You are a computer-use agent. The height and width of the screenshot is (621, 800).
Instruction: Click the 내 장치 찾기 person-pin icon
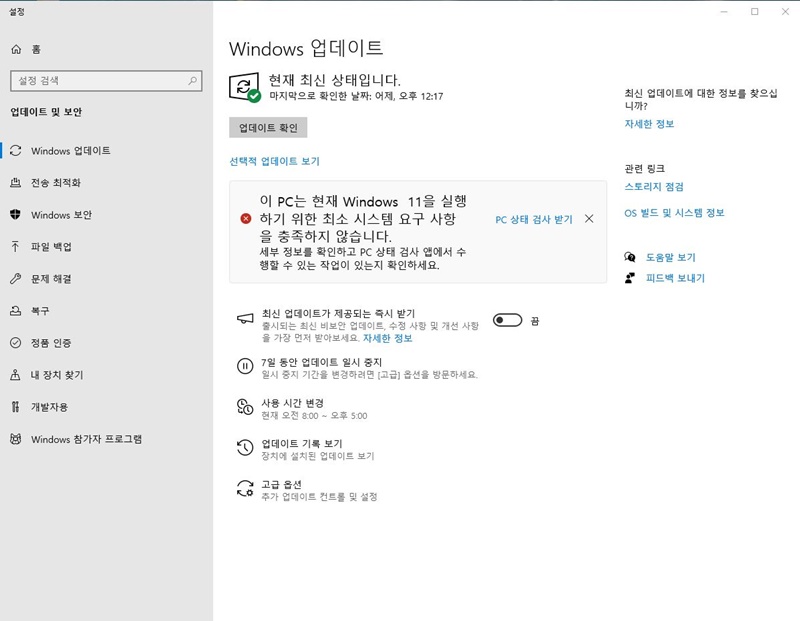(x=16, y=375)
